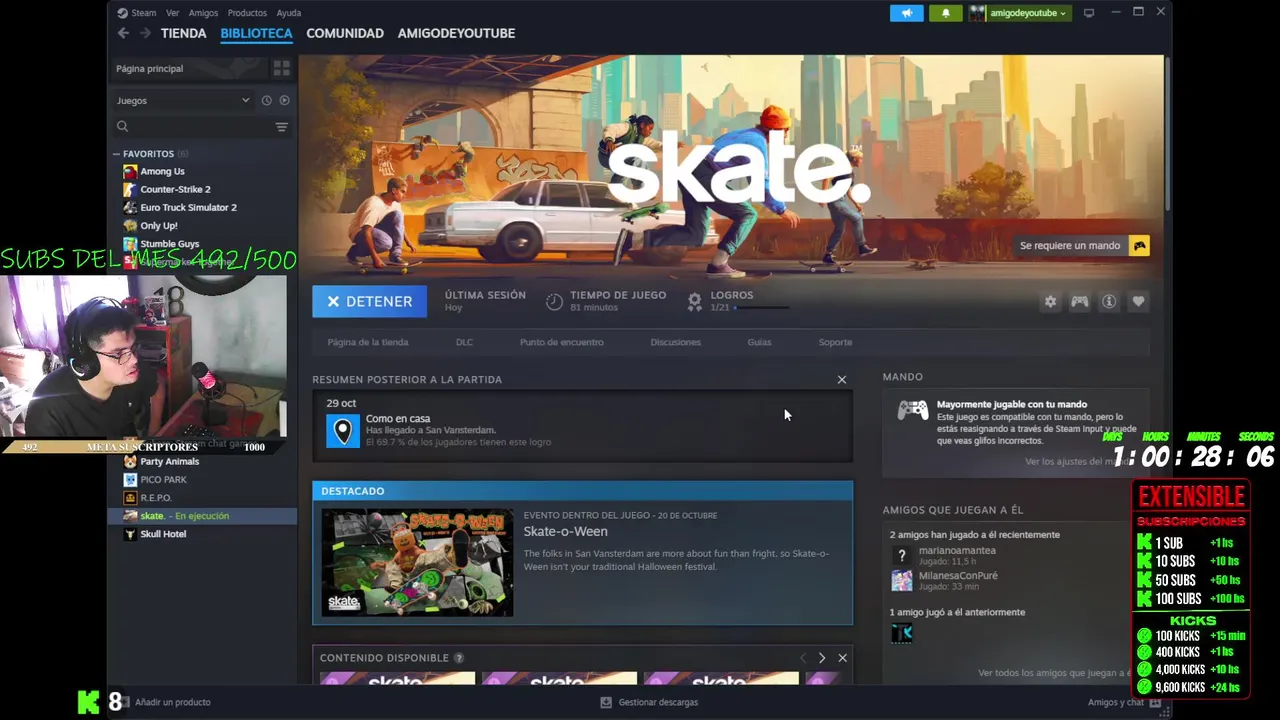The height and width of the screenshot is (720, 1280).
Task: Open the Ver menu
Action: 173,13
